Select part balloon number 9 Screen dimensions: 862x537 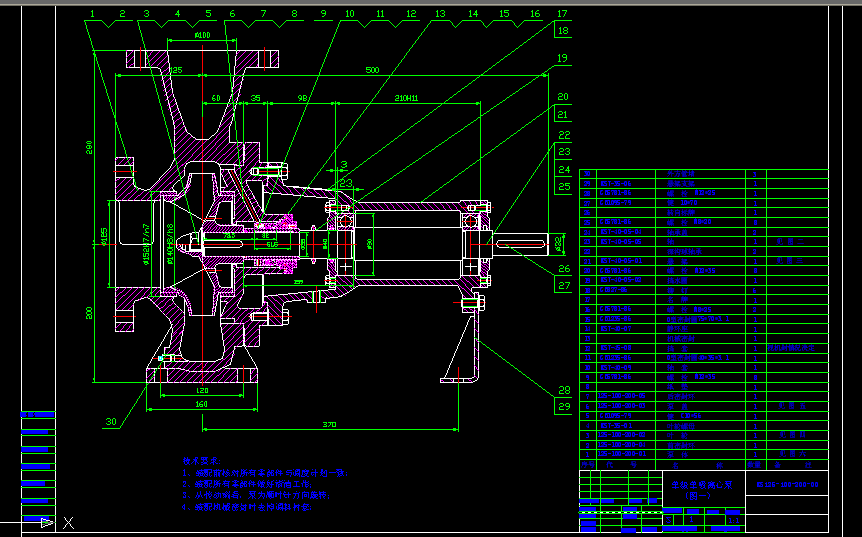323,14
